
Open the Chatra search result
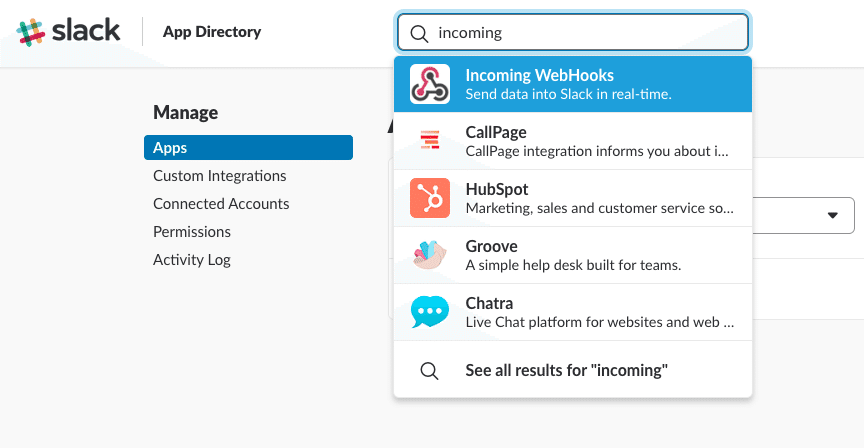point(573,312)
